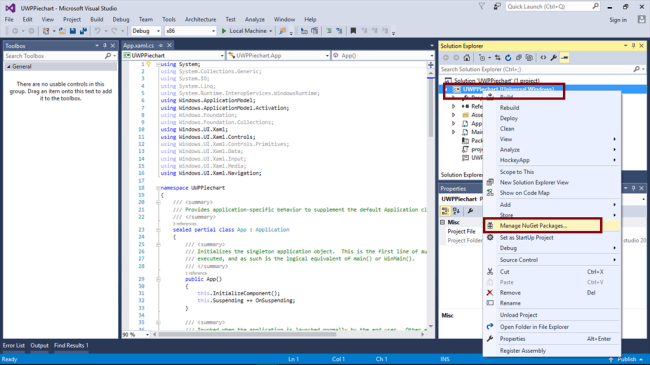Close the App.xaml.cs tab
Viewport: 650px width, 365px height.
169,45
